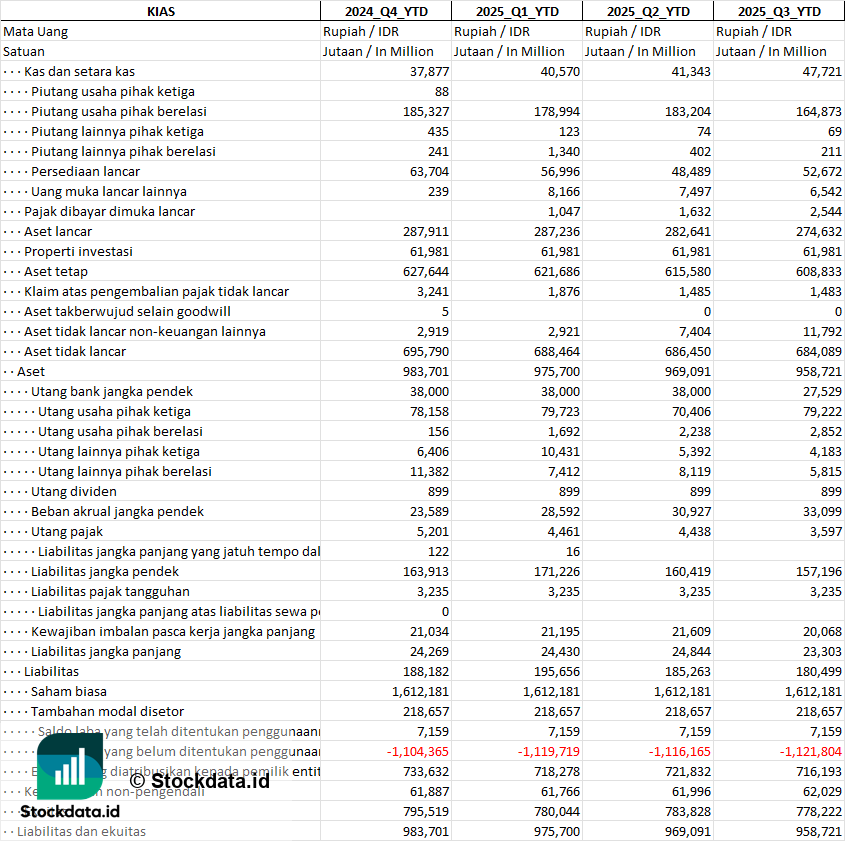The image size is (845, 841).
Task: Select Uang muka lancar lainnya label
Action: coord(109,191)
